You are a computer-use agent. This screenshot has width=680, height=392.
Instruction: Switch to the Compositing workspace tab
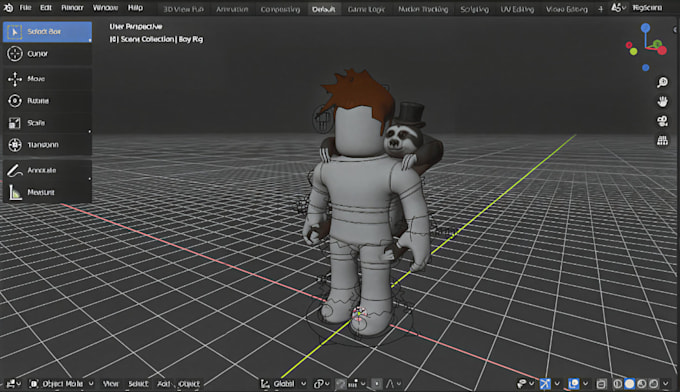[280, 9]
